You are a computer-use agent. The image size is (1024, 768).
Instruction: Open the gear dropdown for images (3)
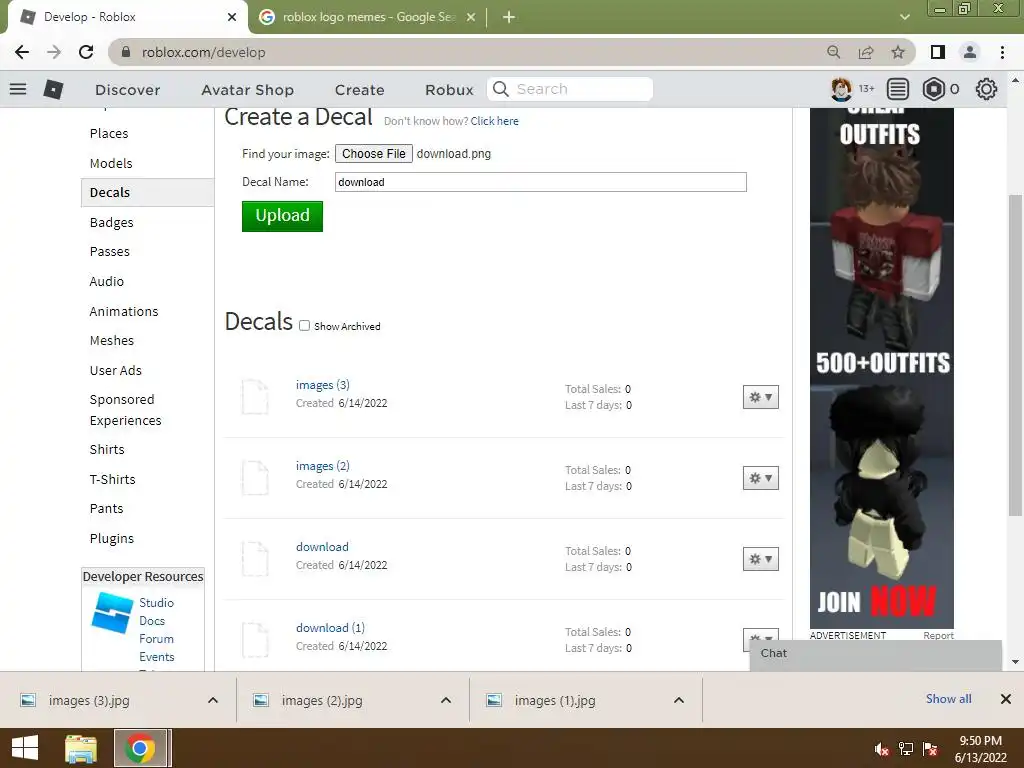point(761,397)
